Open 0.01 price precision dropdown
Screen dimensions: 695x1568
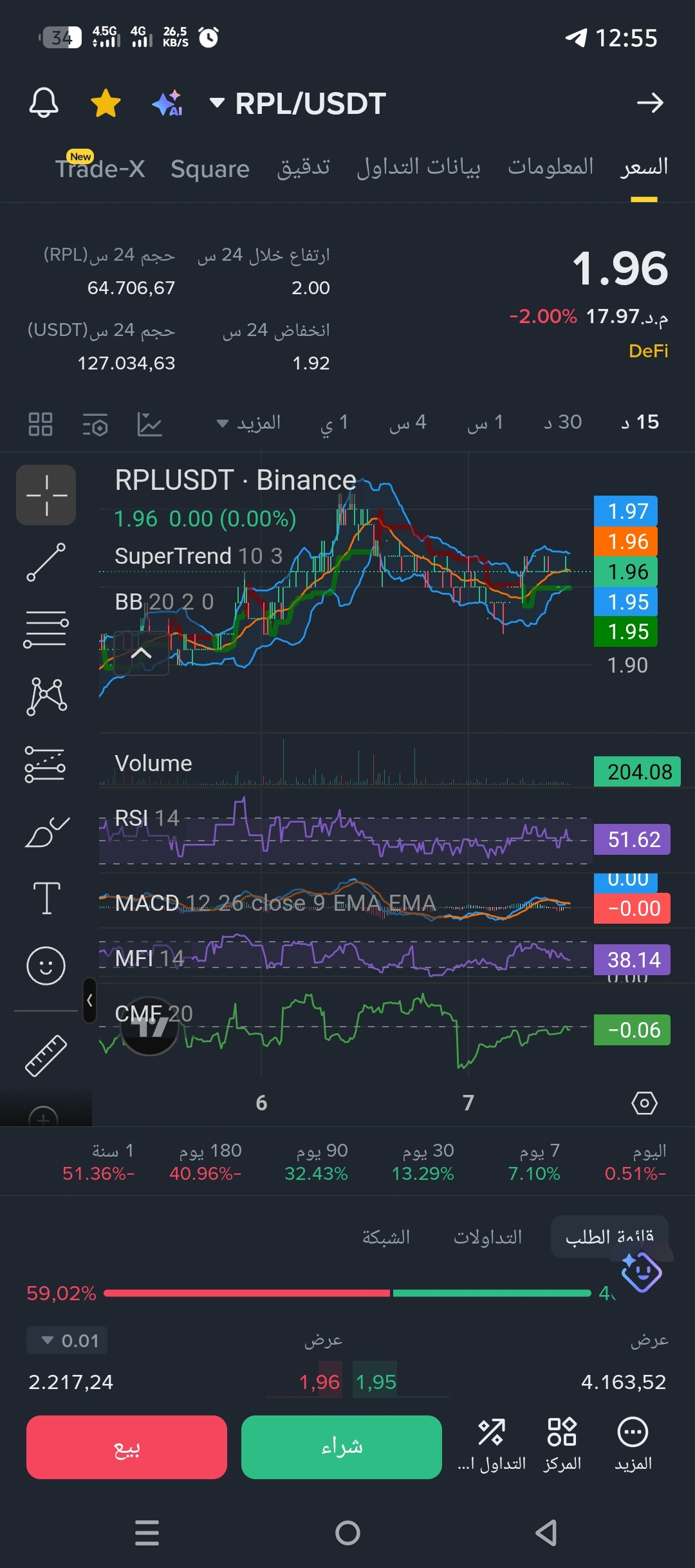pyautogui.click(x=68, y=1341)
